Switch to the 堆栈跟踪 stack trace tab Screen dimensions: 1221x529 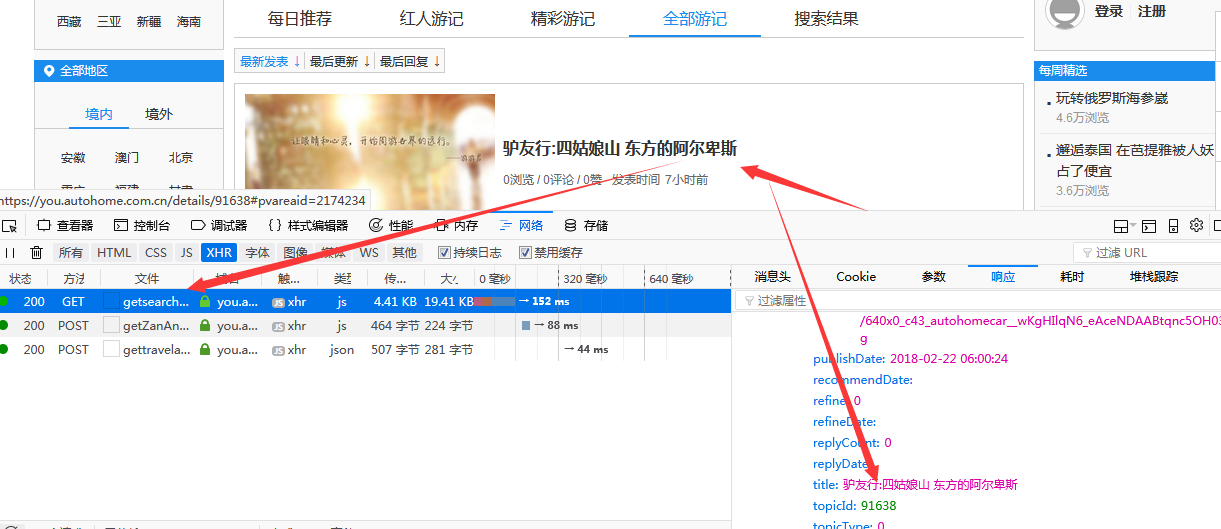(1154, 277)
